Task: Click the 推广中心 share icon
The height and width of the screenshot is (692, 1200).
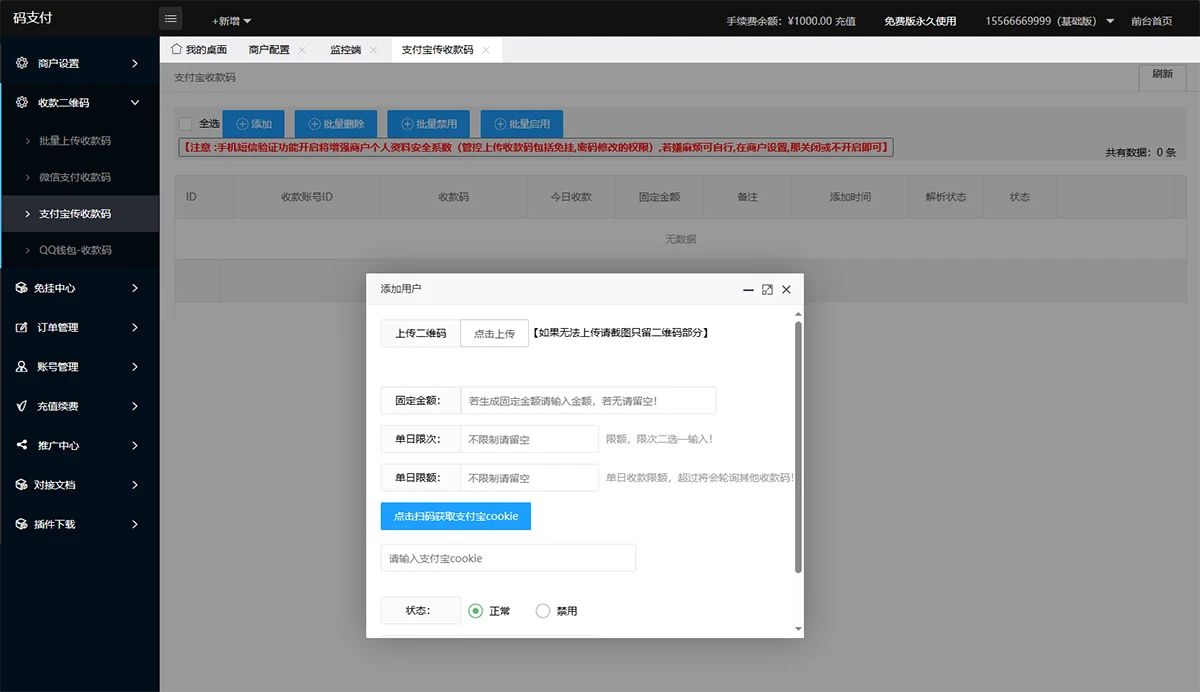Action: pos(22,445)
